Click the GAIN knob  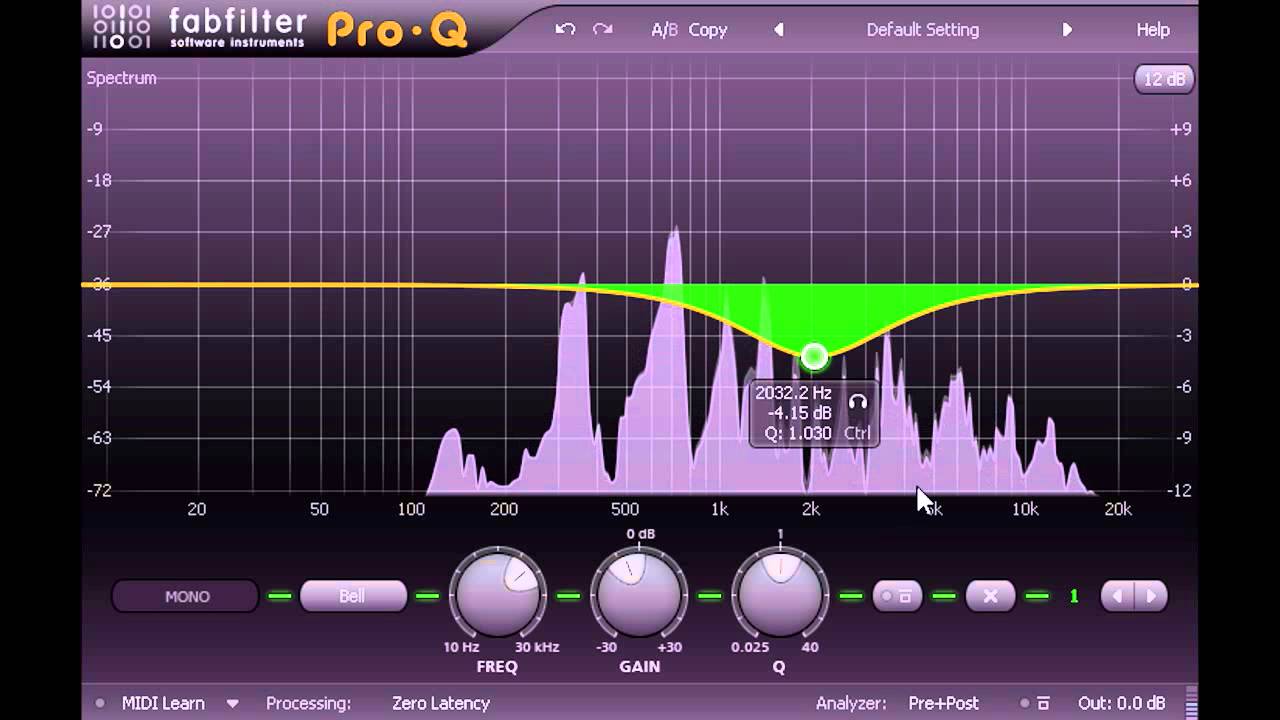pyautogui.click(x=638, y=594)
